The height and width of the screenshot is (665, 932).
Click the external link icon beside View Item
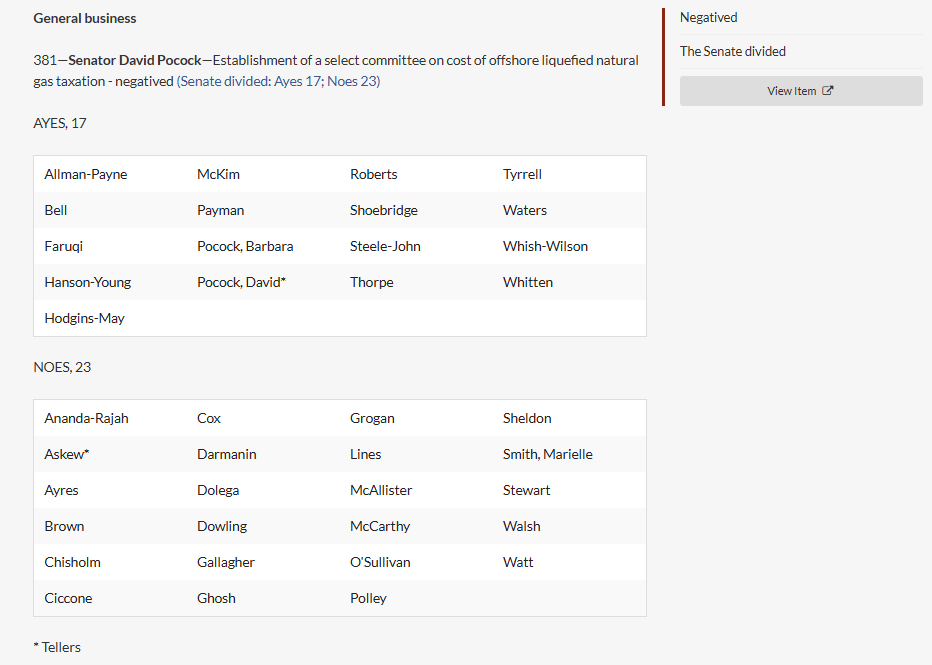coord(828,91)
